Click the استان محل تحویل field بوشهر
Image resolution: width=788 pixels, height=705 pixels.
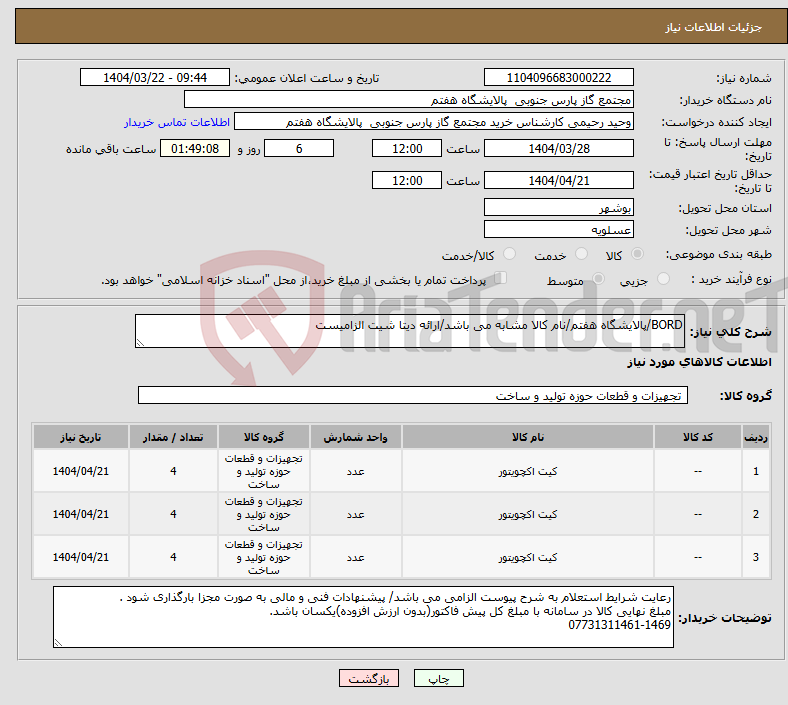pos(558,207)
